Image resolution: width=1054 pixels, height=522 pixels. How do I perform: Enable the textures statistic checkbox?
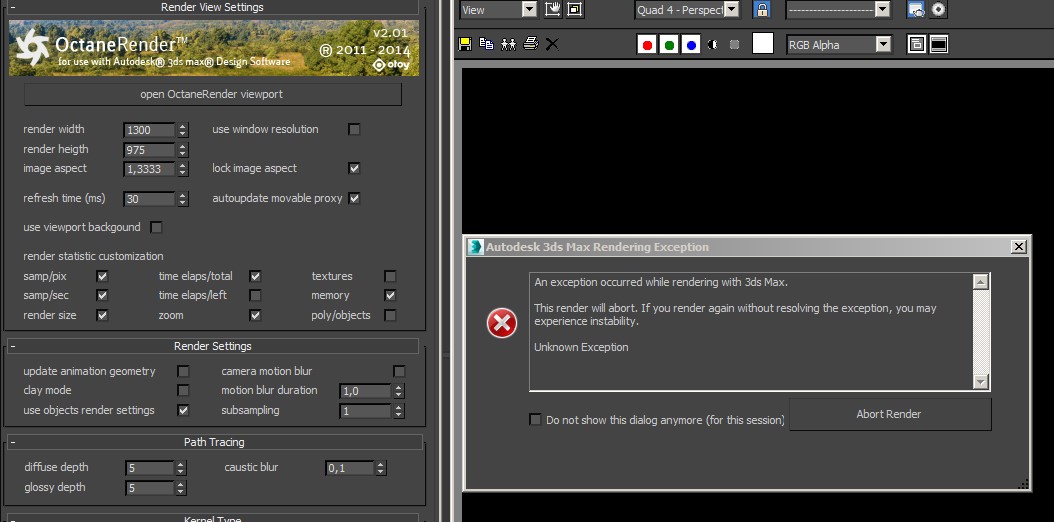[390, 276]
